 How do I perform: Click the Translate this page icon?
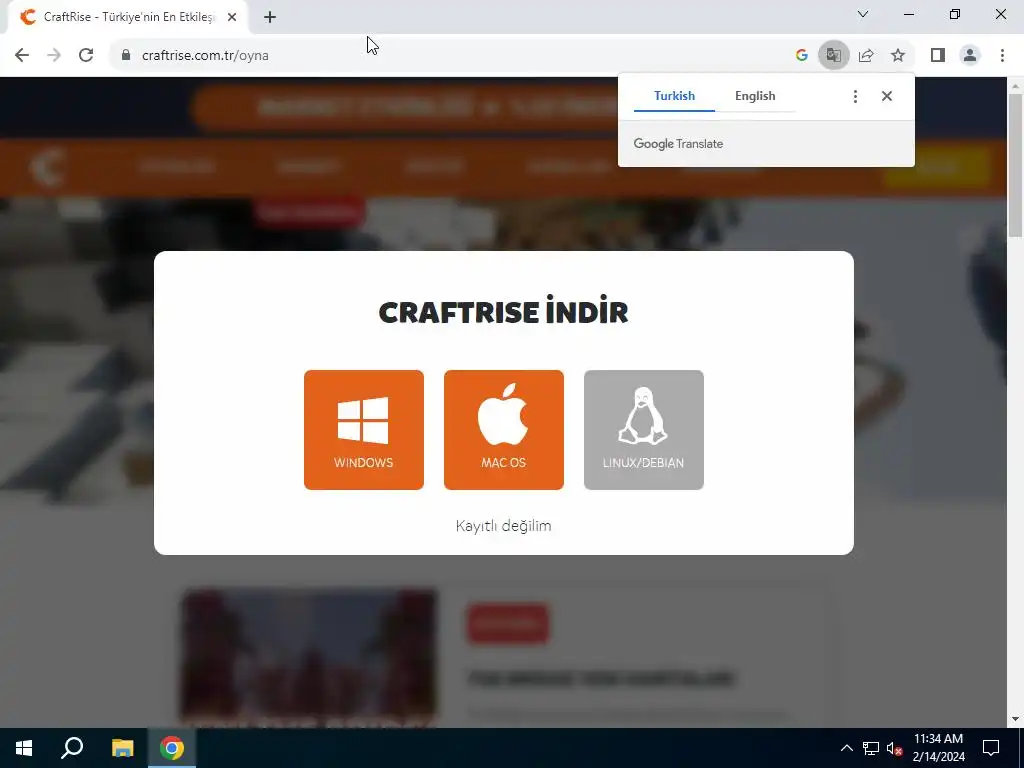[x=833, y=55]
